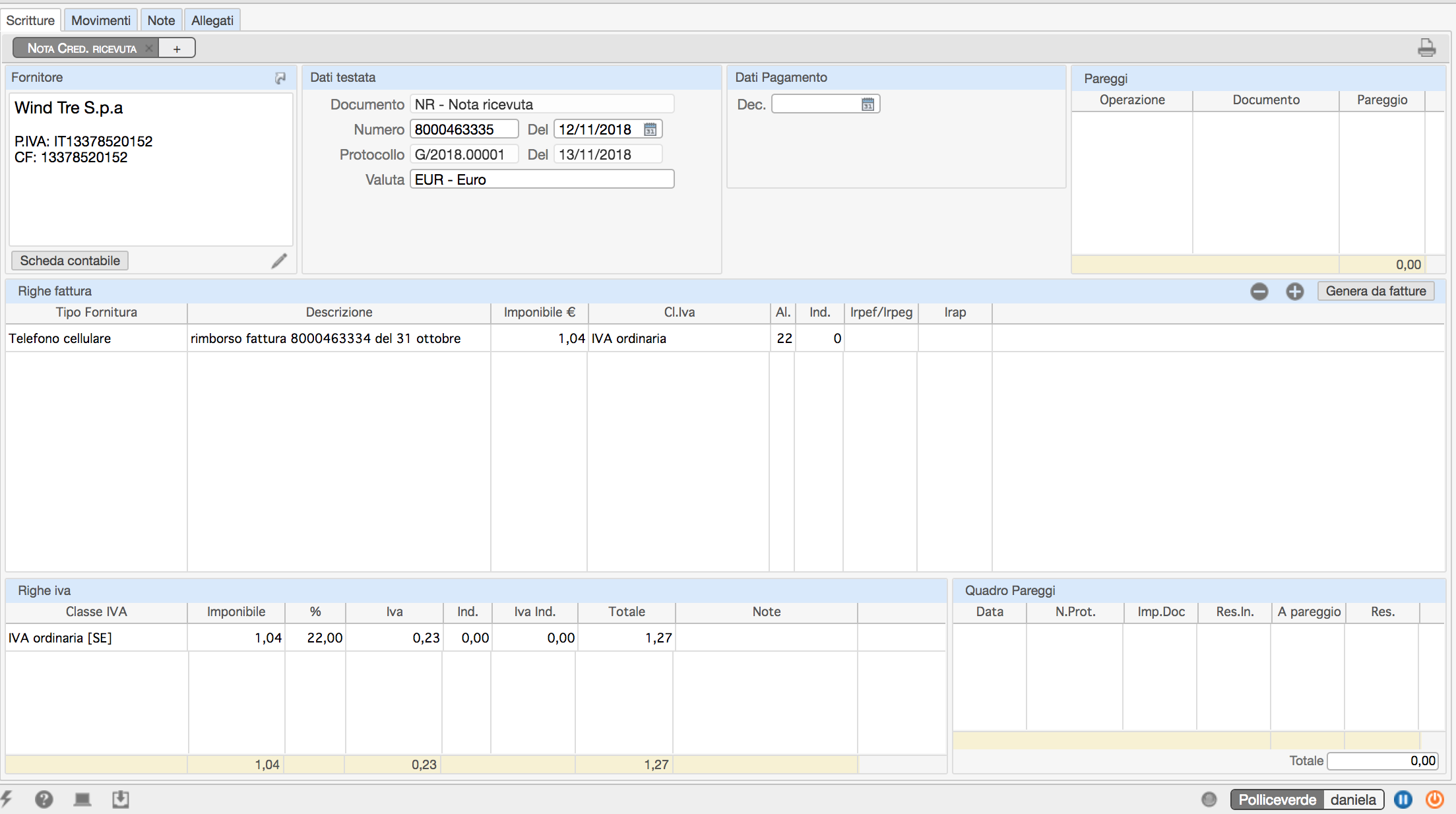Viewport: 1456px width, 814px height.
Task: Open help question mark icon
Action: tap(44, 799)
